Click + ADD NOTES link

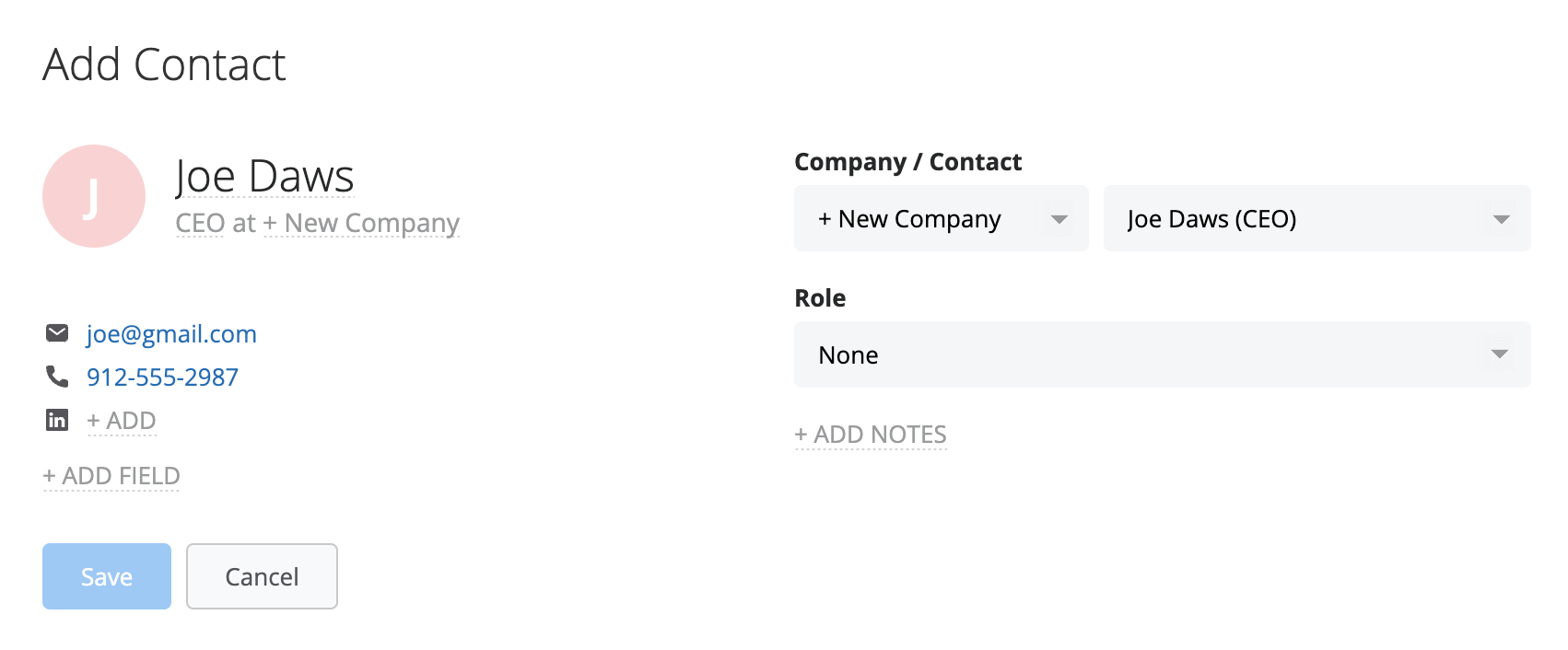tap(871, 435)
